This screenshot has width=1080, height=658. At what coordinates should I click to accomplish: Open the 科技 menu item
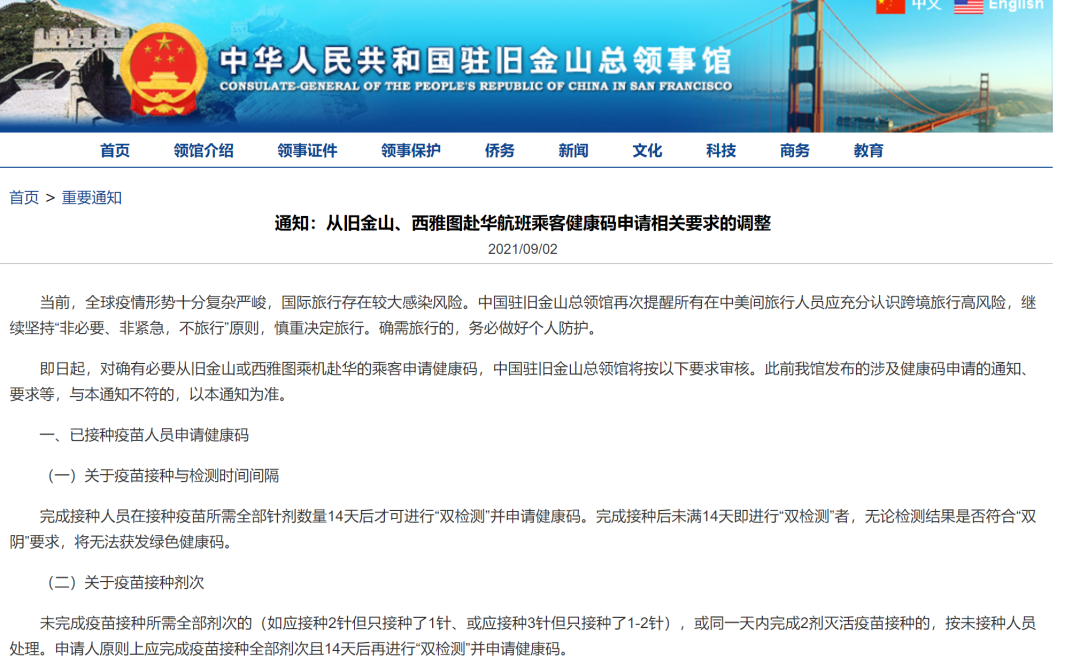721,151
